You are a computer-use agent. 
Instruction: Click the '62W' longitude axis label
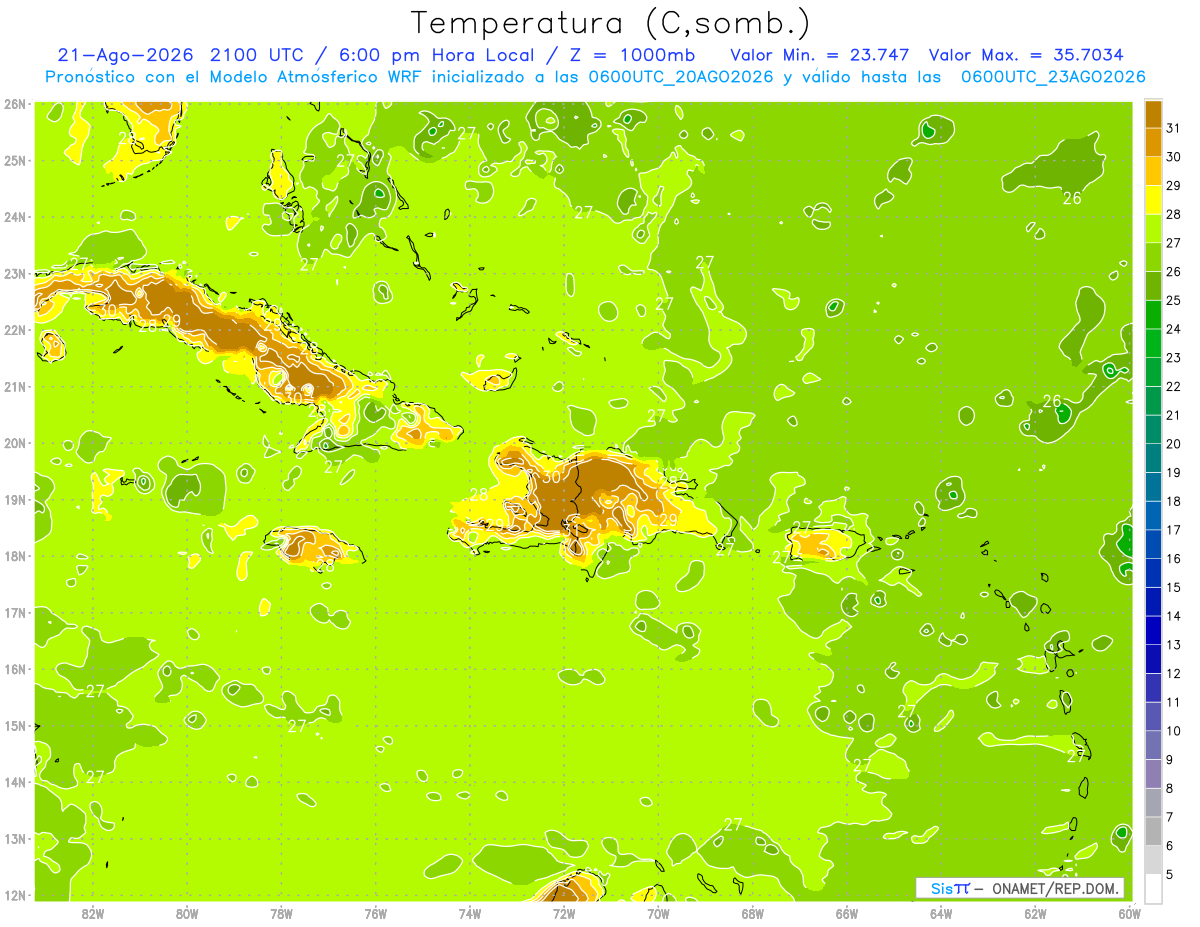(1035, 913)
